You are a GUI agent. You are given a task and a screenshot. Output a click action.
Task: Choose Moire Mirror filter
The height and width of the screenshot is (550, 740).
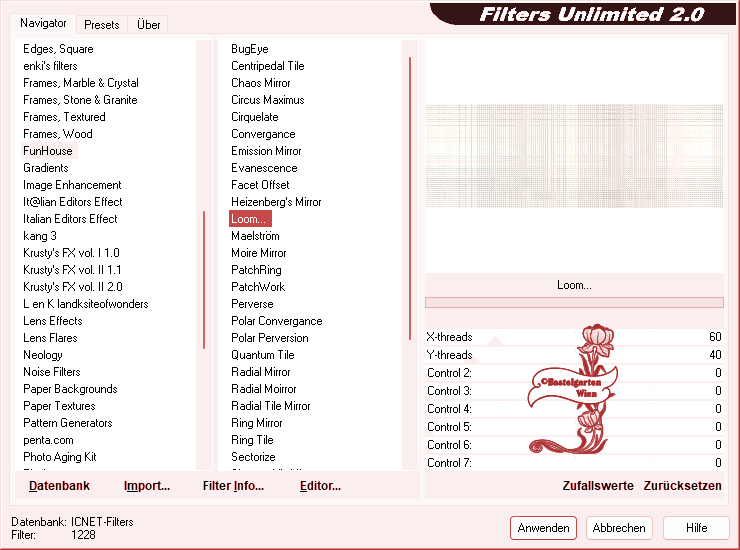pyautogui.click(x=259, y=253)
